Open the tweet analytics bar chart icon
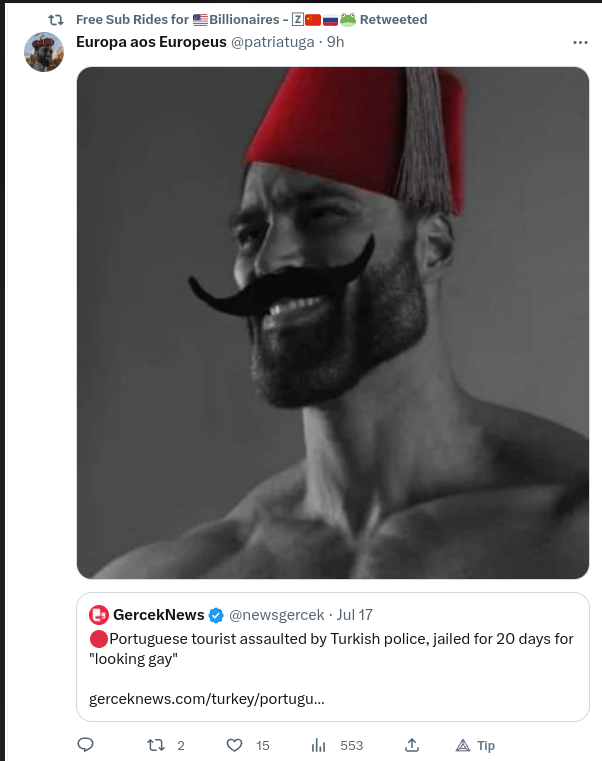The image size is (602, 761). tap(319, 745)
